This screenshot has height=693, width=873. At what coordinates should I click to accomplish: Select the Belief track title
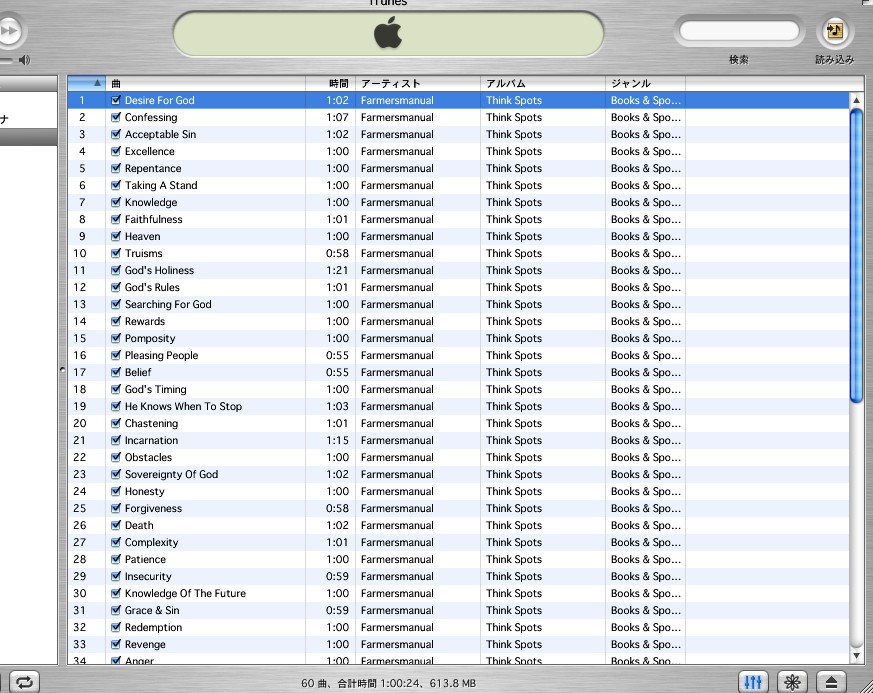point(138,372)
